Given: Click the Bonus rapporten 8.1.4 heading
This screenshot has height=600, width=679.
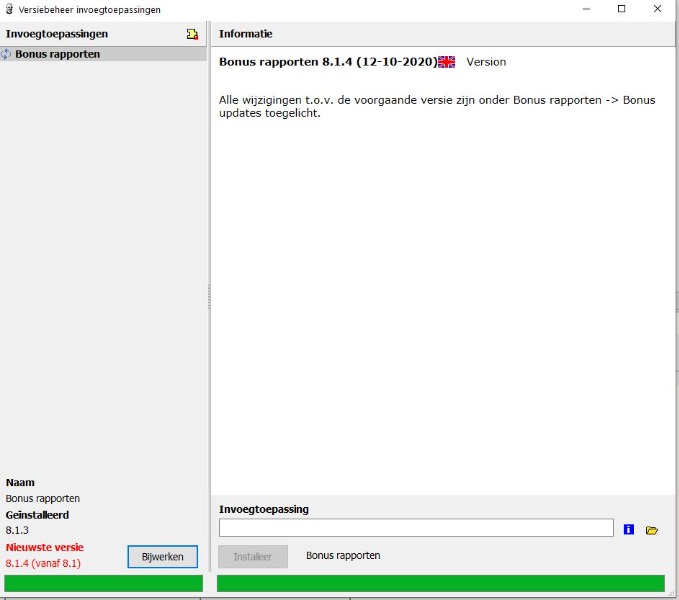Looking at the screenshot, I should 327,62.
